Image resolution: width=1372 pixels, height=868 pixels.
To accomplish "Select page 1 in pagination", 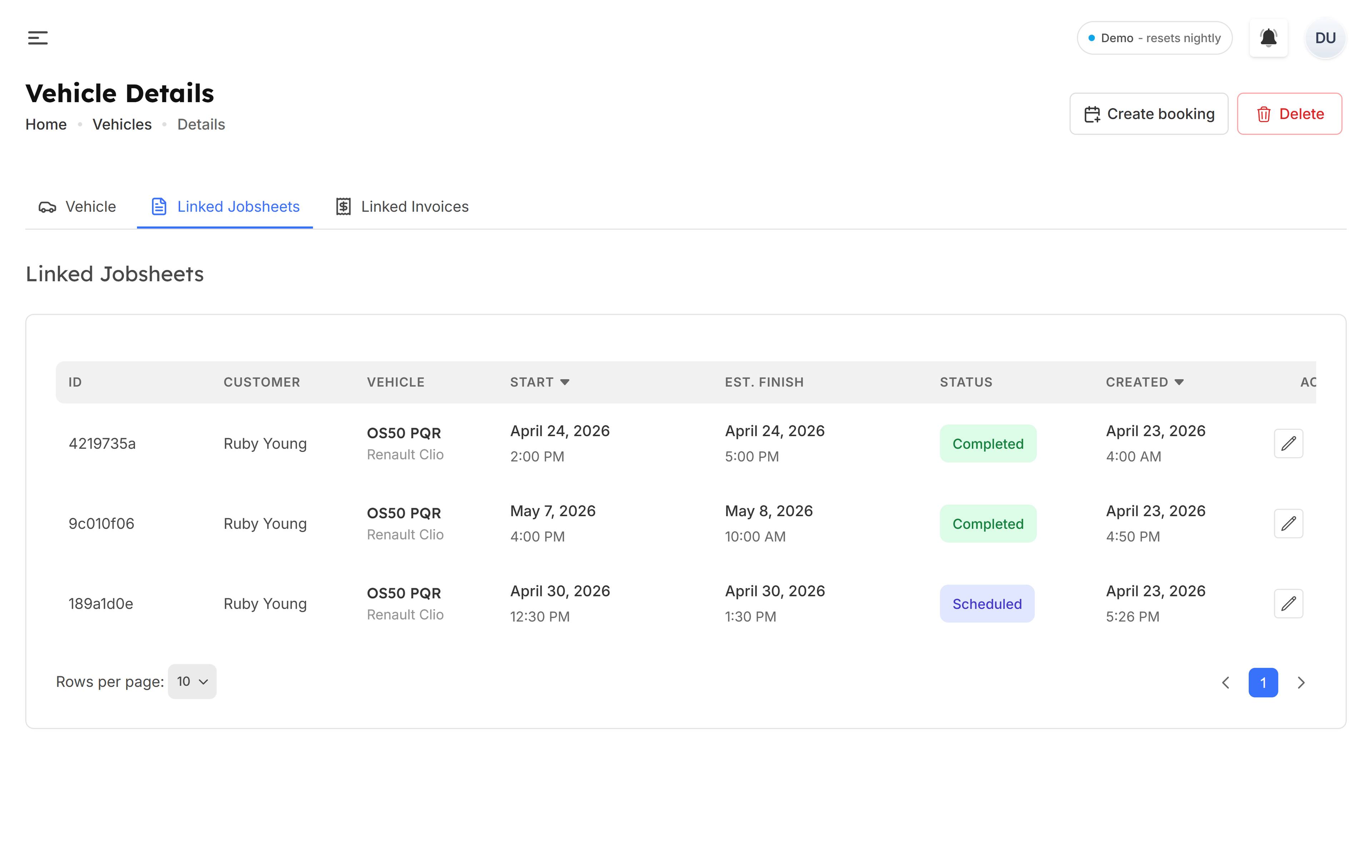I will point(1263,683).
